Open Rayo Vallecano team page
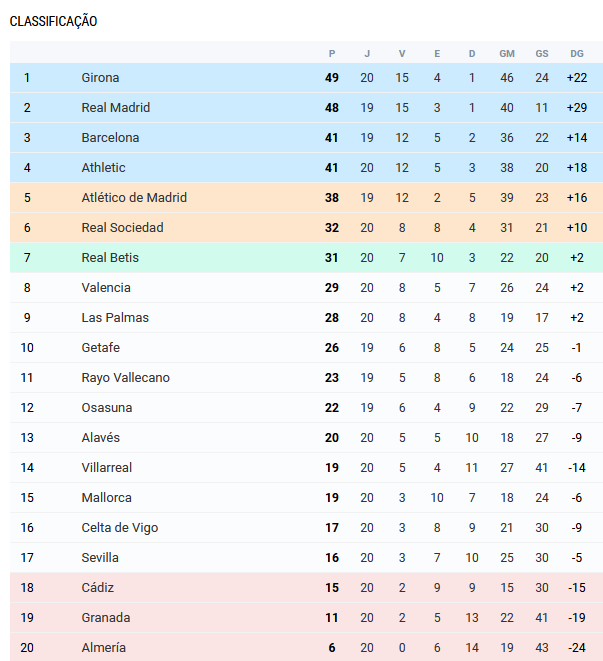The height and width of the screenshot is (661, 603). point(125,378)
